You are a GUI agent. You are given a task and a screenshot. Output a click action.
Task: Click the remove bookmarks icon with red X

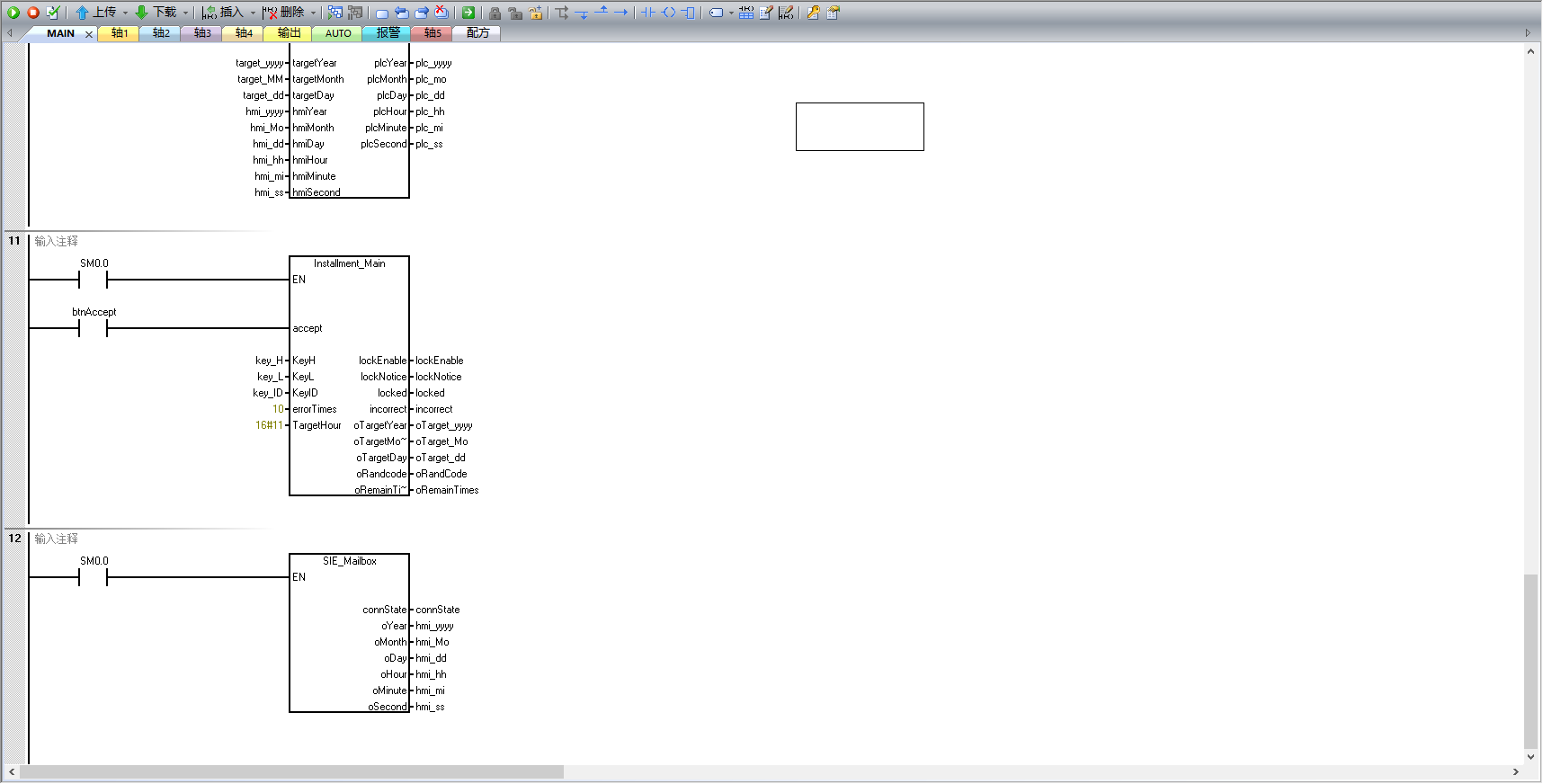coord(441,13)
